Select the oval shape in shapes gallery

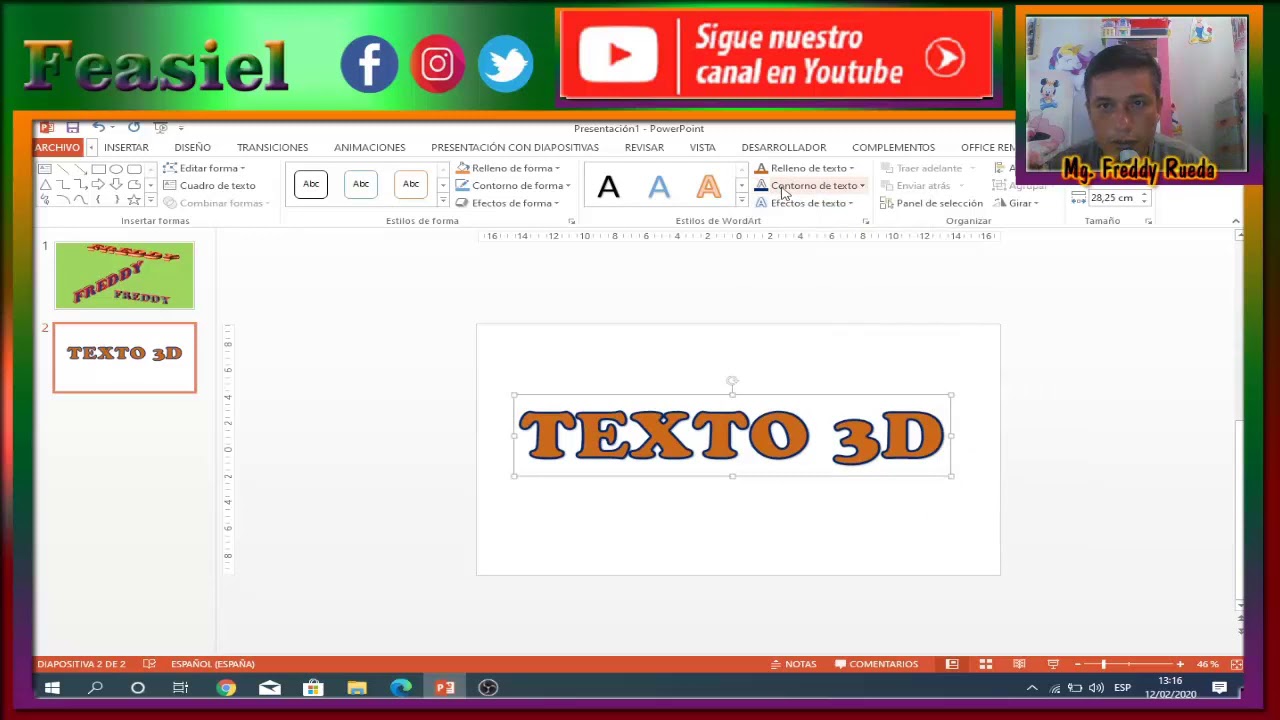[x=116, y=169]
